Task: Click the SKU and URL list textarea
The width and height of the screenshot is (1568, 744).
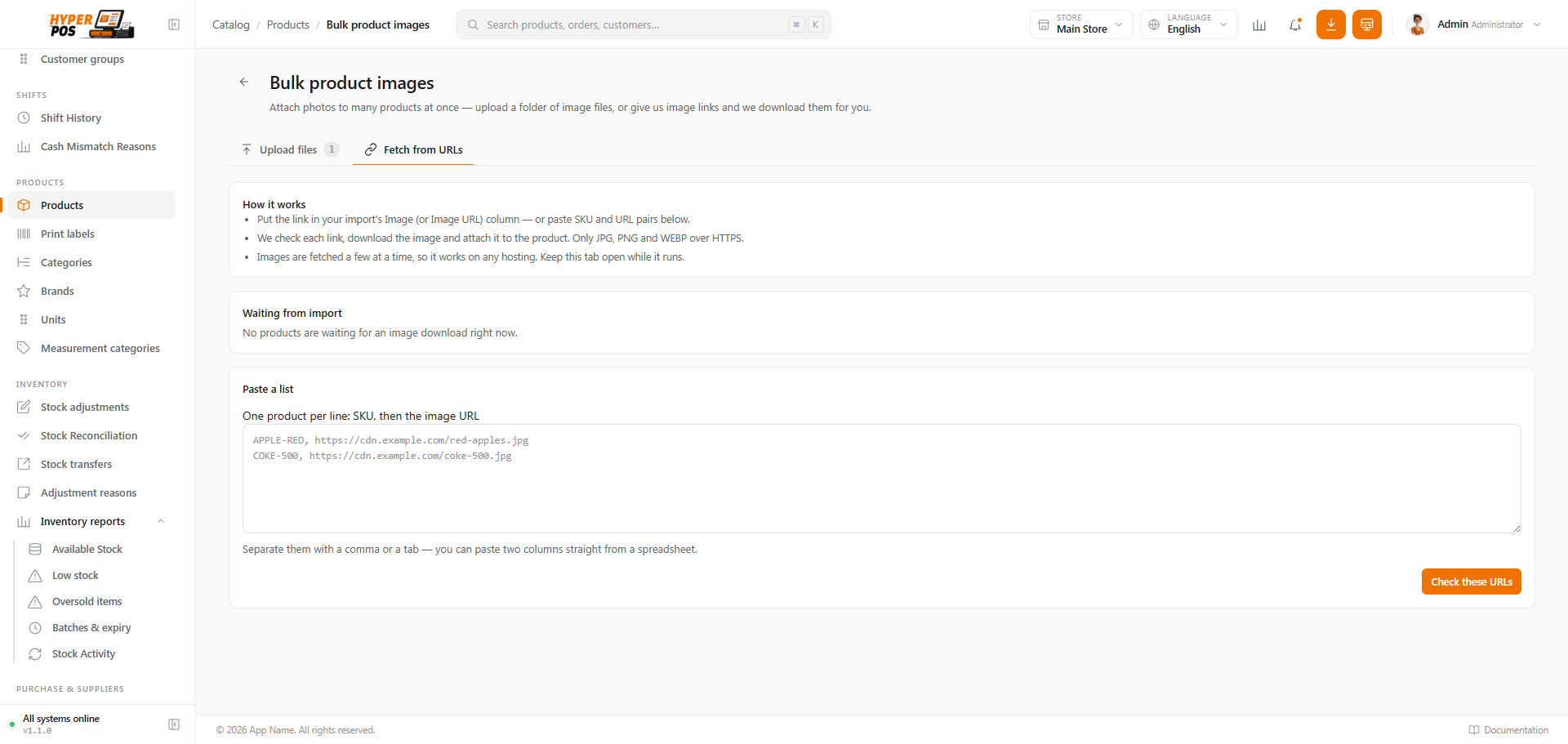Action: [x=882, y=479]
